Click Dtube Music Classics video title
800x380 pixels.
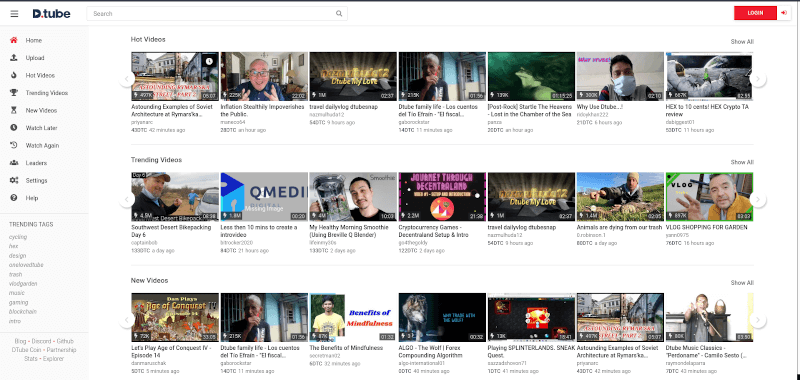click(706, 351)
